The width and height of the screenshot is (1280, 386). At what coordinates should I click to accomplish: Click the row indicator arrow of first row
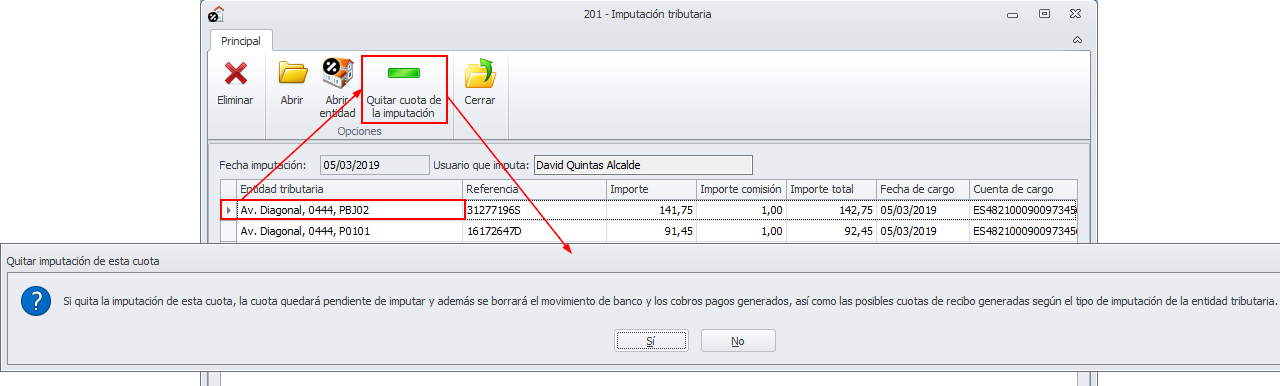click(x=229, y=210)
